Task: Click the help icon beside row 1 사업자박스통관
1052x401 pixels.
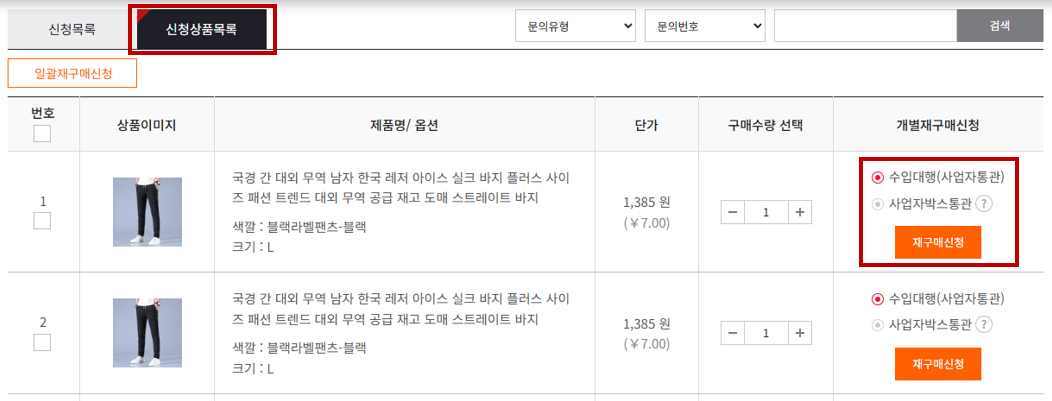Action: pos(984,204)
